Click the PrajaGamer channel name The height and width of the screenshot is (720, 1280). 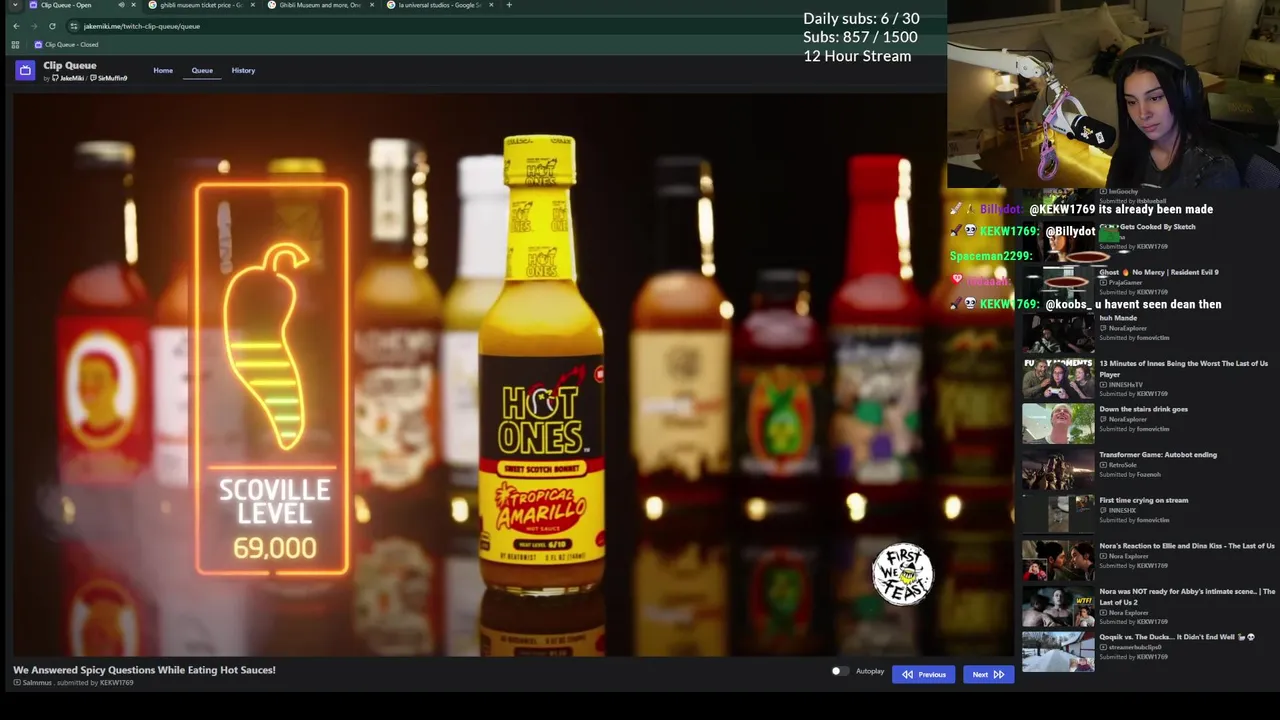1125,283
